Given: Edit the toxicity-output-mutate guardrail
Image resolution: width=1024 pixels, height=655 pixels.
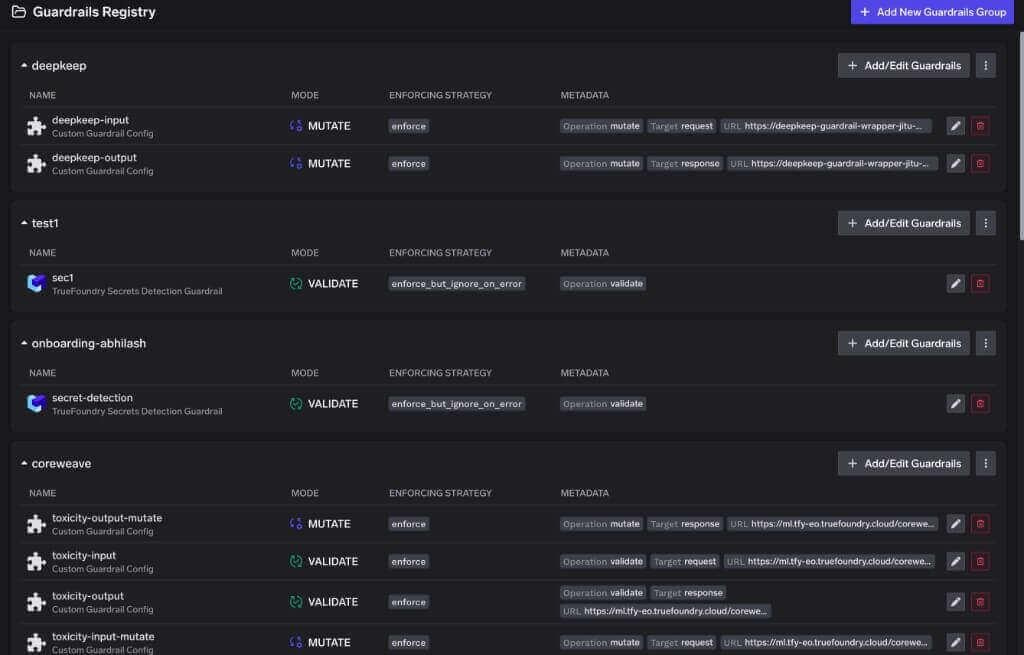Looking at the screenshot, I should [x=955, y=524].
